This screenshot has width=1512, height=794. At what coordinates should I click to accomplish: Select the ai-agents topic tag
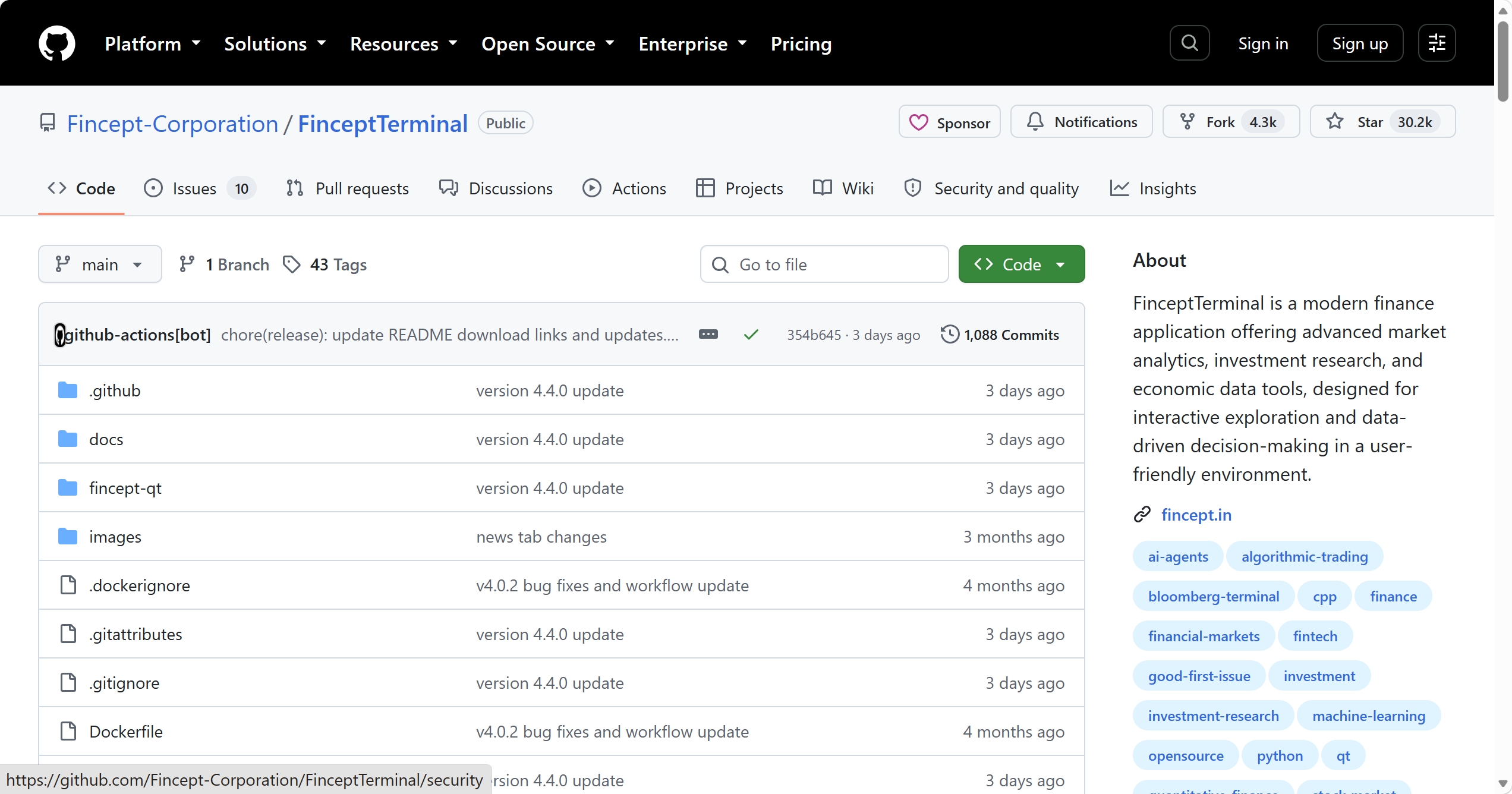tap(1178, 556)
